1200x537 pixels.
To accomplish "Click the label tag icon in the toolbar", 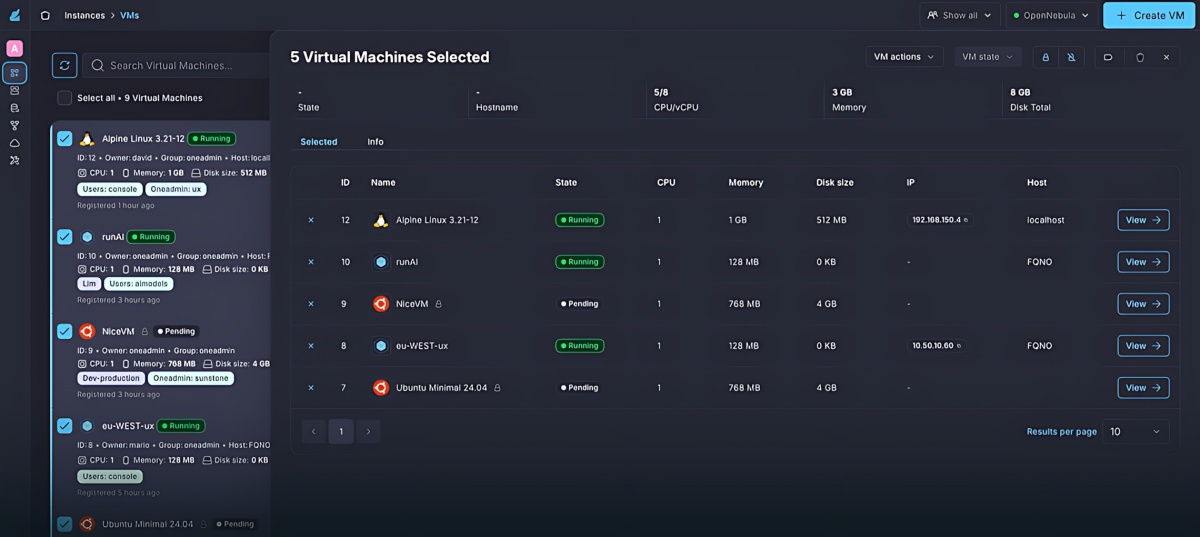I will pos(1108,57).
